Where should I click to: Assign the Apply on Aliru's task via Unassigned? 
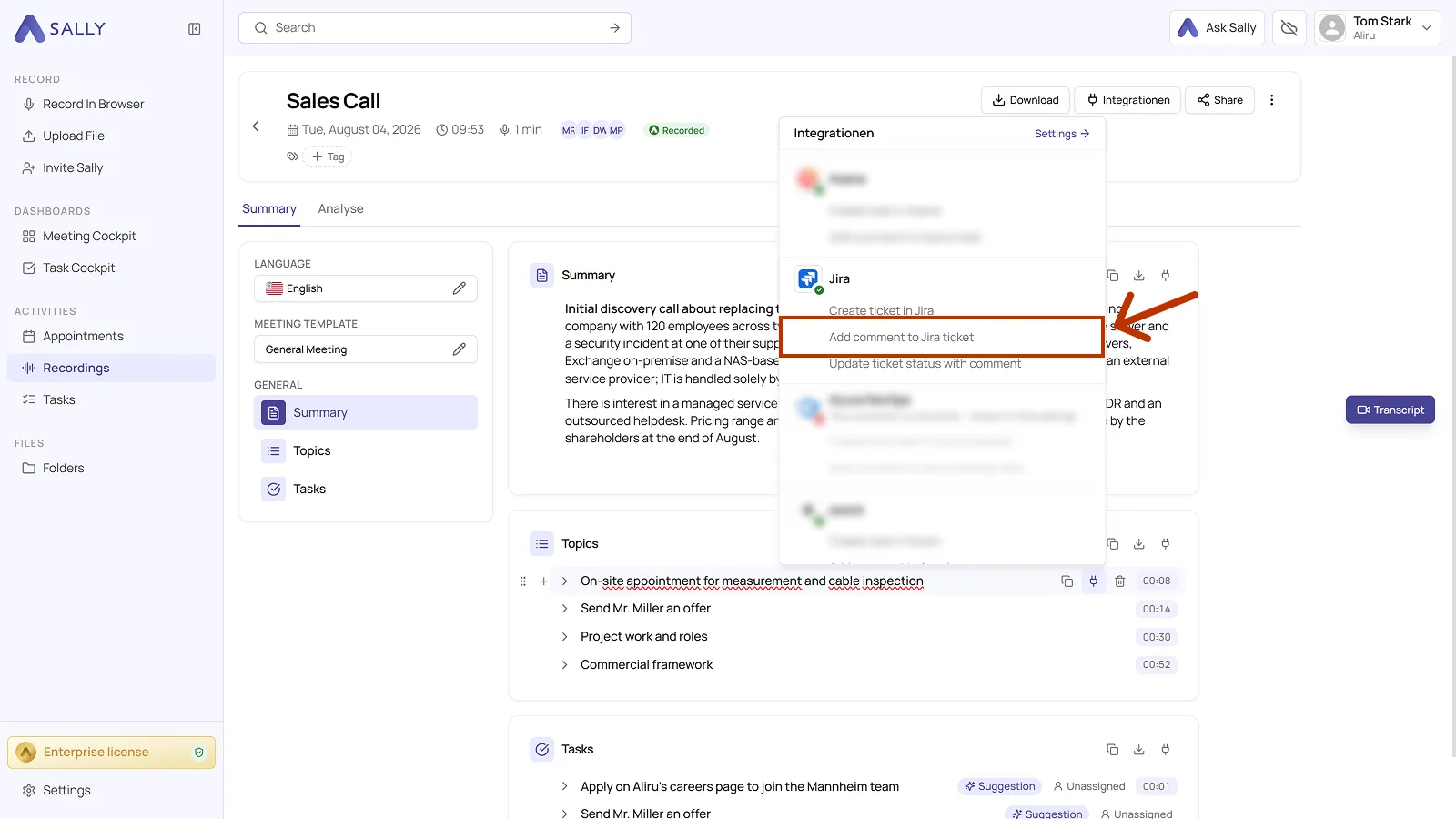point(1089,787)
